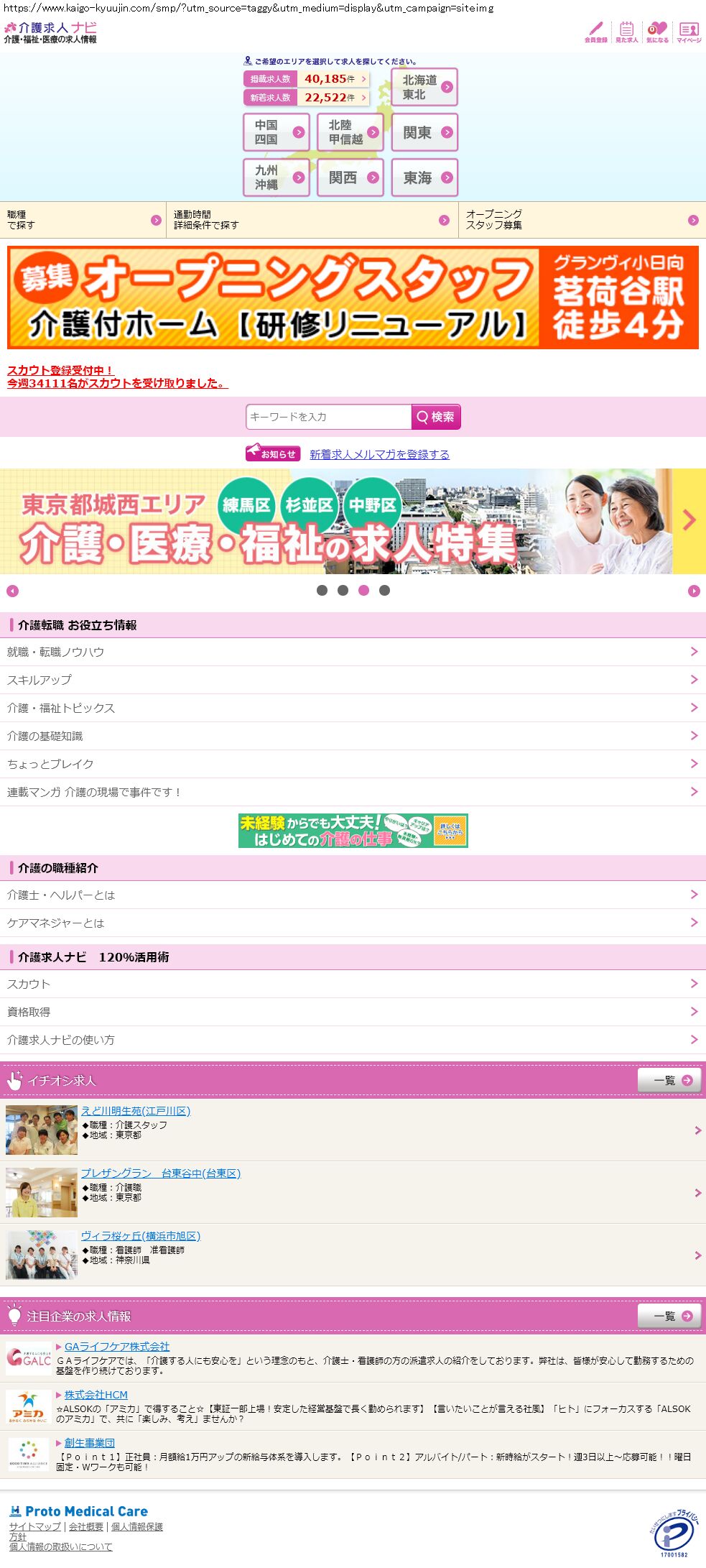Expand the 就職・転職ノウハウ row
Image resolution: width=706 pixels, height=1568 pixels.
[353, 652]
